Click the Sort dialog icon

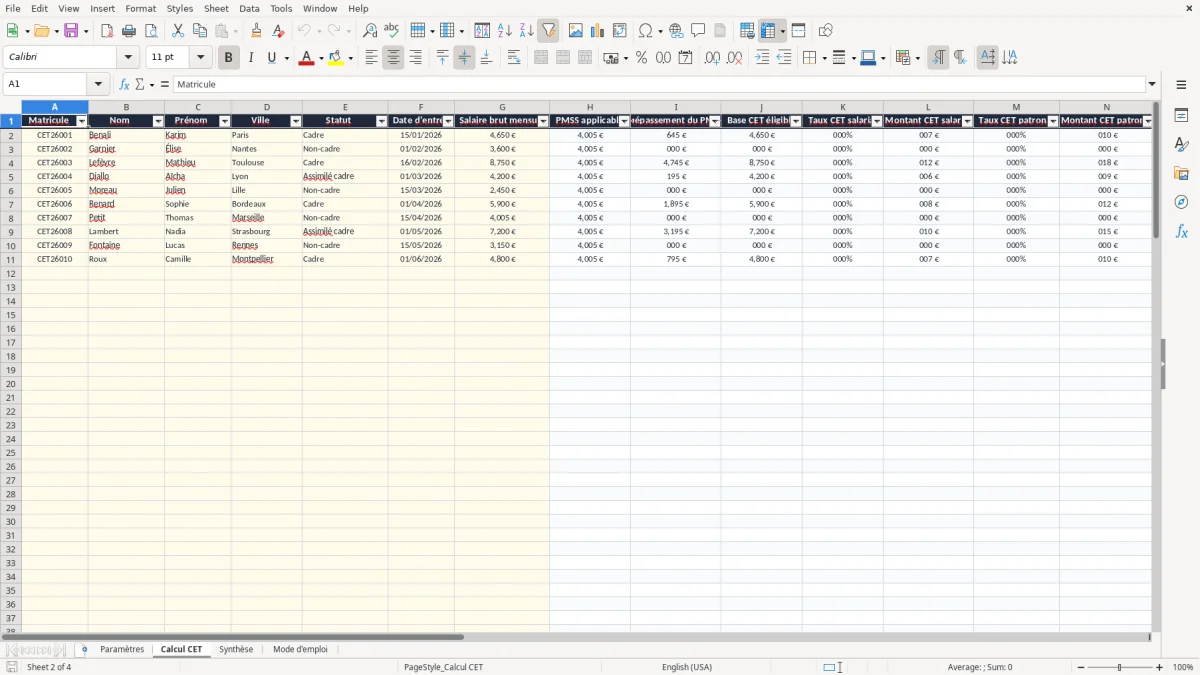482,31
